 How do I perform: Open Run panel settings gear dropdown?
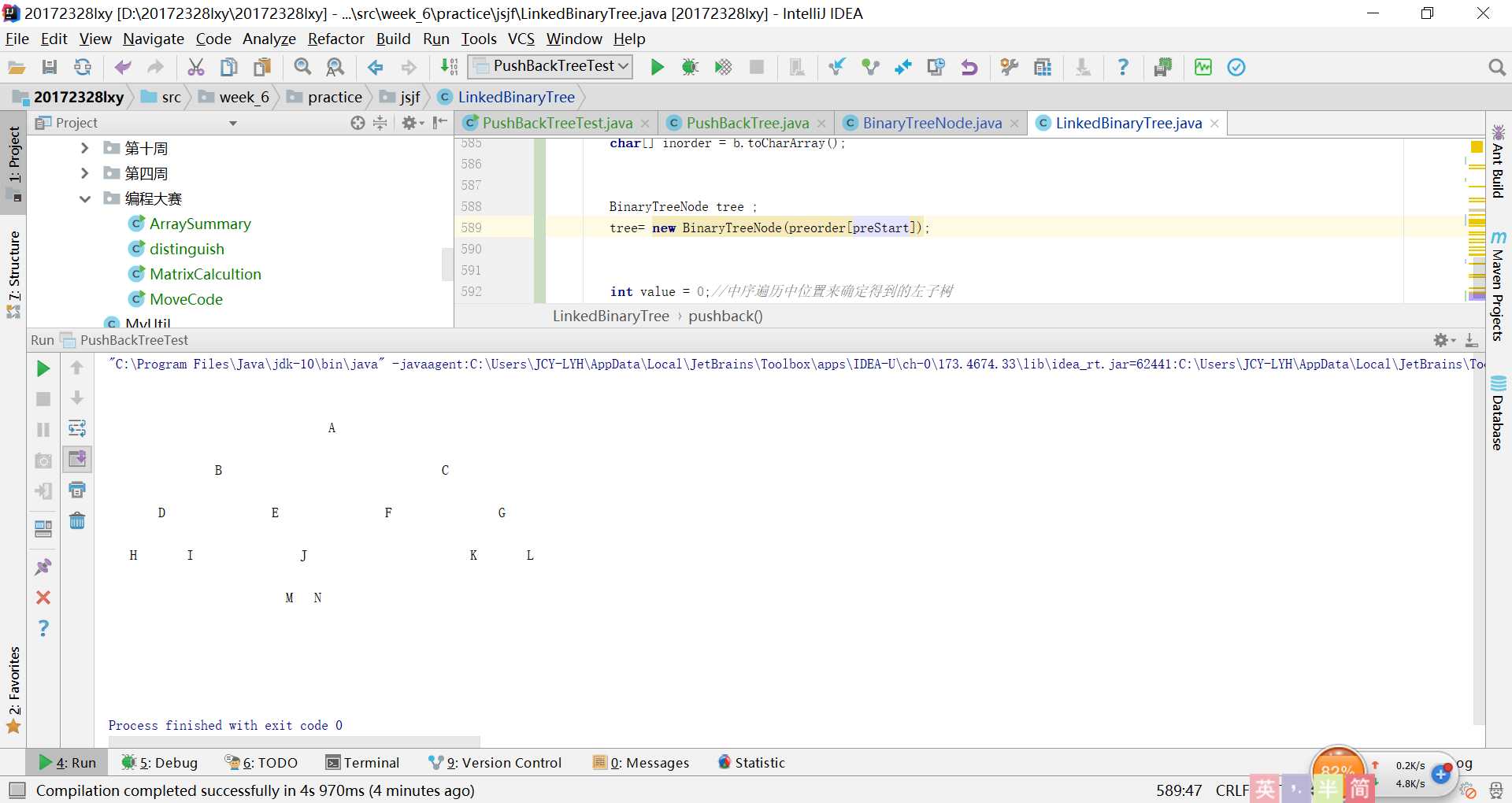pos(1444,340)
